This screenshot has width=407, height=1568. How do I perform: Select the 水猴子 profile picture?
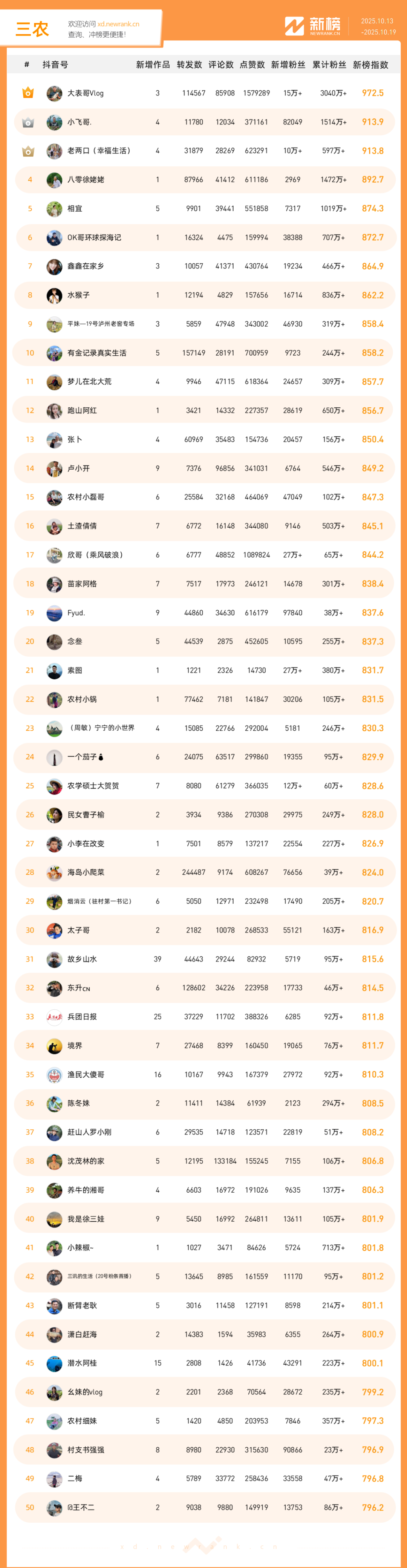tap(54, 295)
